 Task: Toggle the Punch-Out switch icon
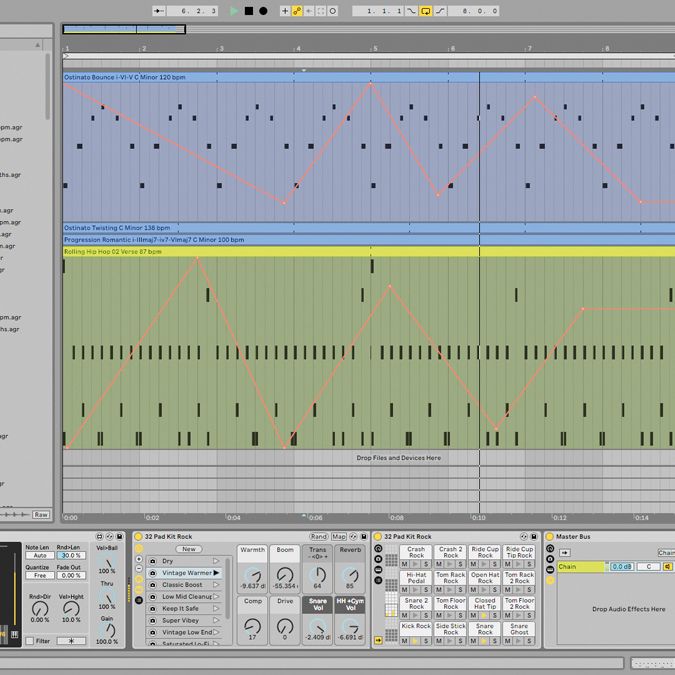(x=440, y=11)
